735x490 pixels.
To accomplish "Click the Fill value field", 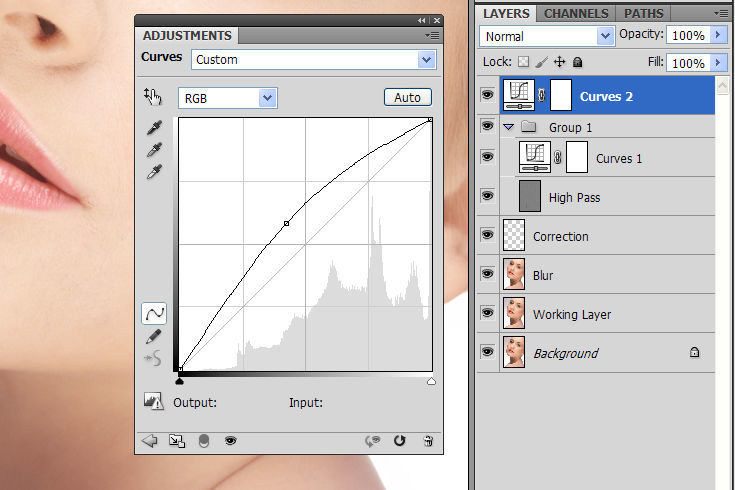I will (x=688, y=63).
